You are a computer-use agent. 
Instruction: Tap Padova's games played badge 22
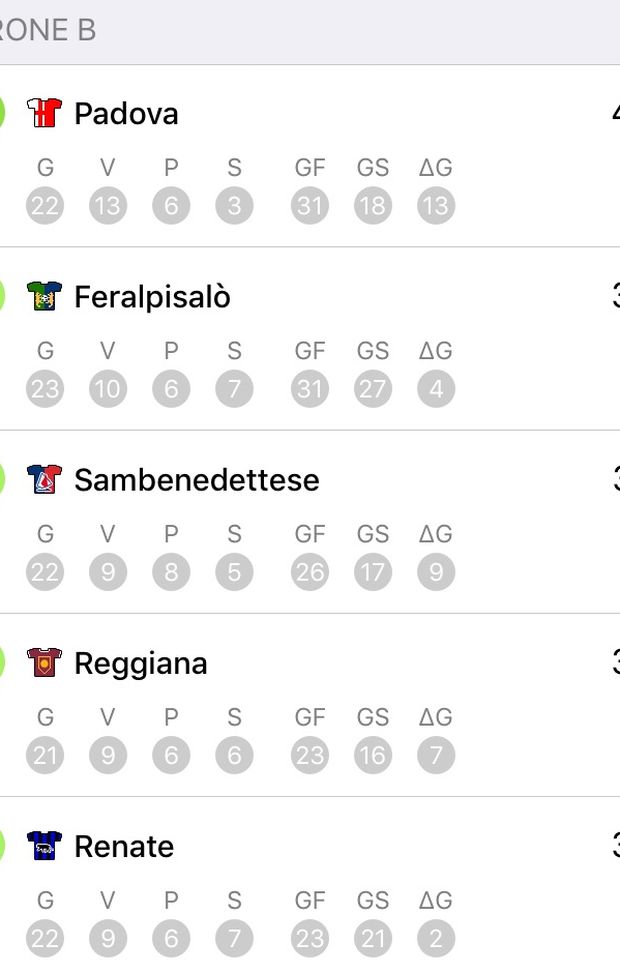[x=45, y=205]
